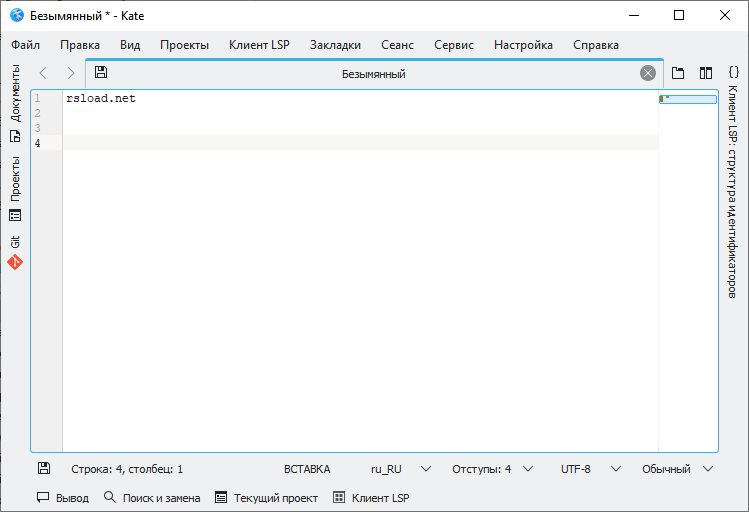Open the Клиент LSP menu
Viewport: 749px width, 512px height.
tap(259, 45)
